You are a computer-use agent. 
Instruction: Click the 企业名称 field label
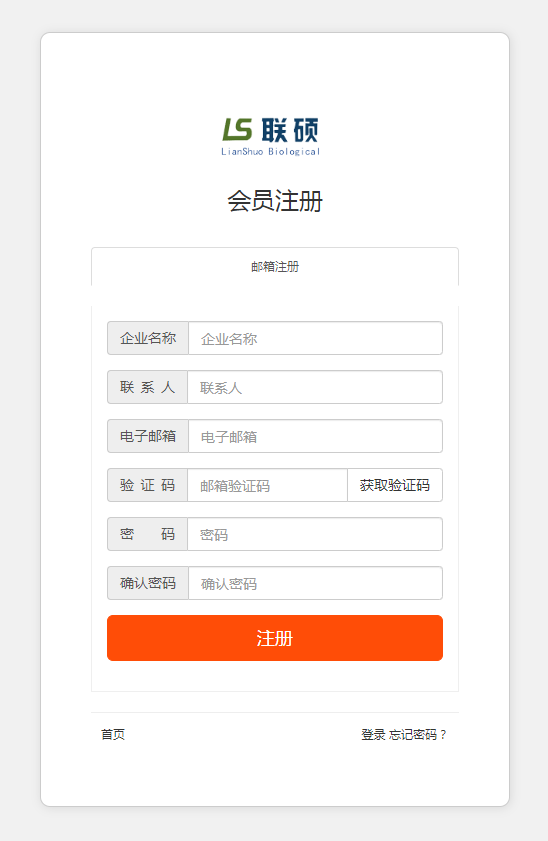(x=148, y=338)
